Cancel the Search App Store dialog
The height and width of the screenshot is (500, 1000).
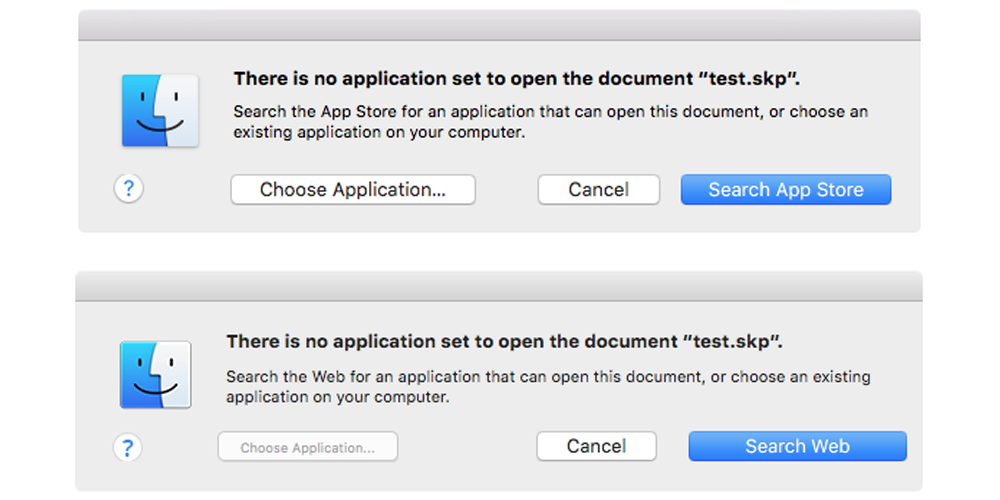[x=598, y=190]
